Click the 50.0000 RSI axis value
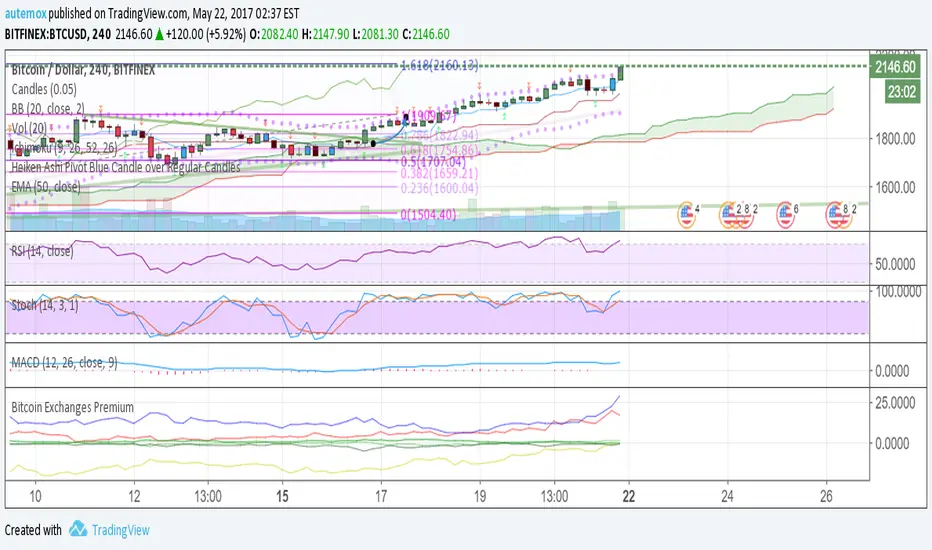The width and height of the screenshot is (932, 550). click(895, 264)
